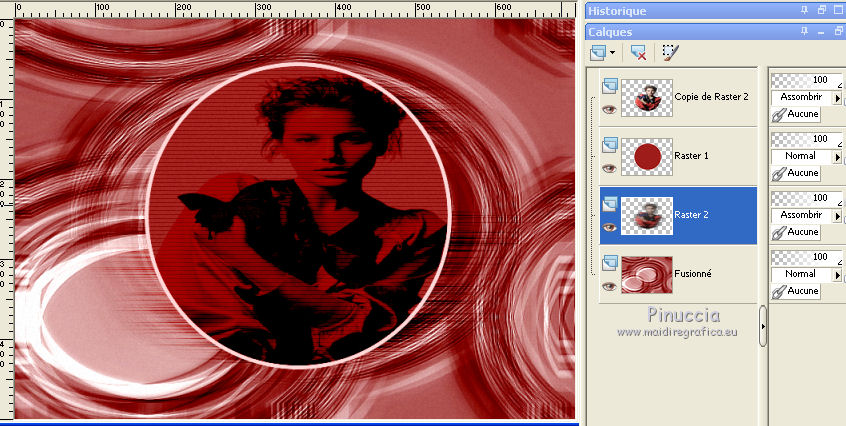Click the opacity slider of Raster 2

[807, 198]
